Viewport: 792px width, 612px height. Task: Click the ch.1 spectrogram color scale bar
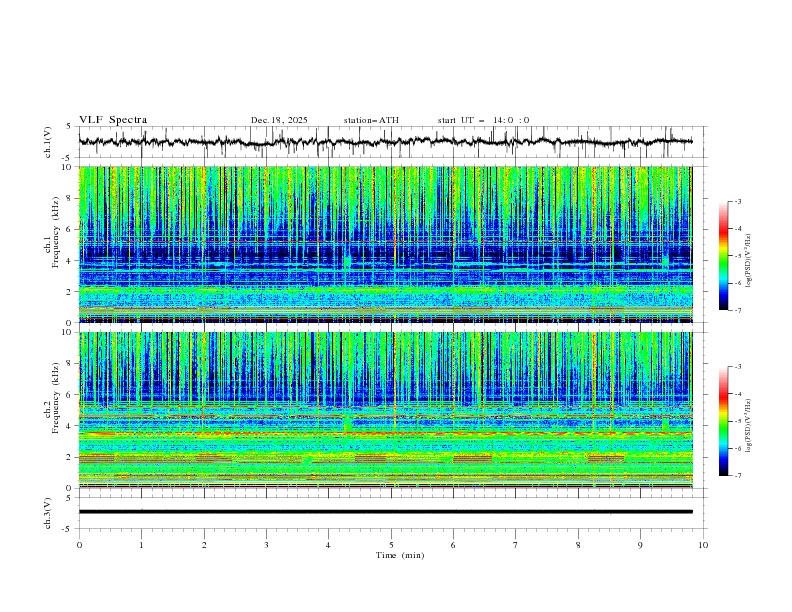pos(724,256)
